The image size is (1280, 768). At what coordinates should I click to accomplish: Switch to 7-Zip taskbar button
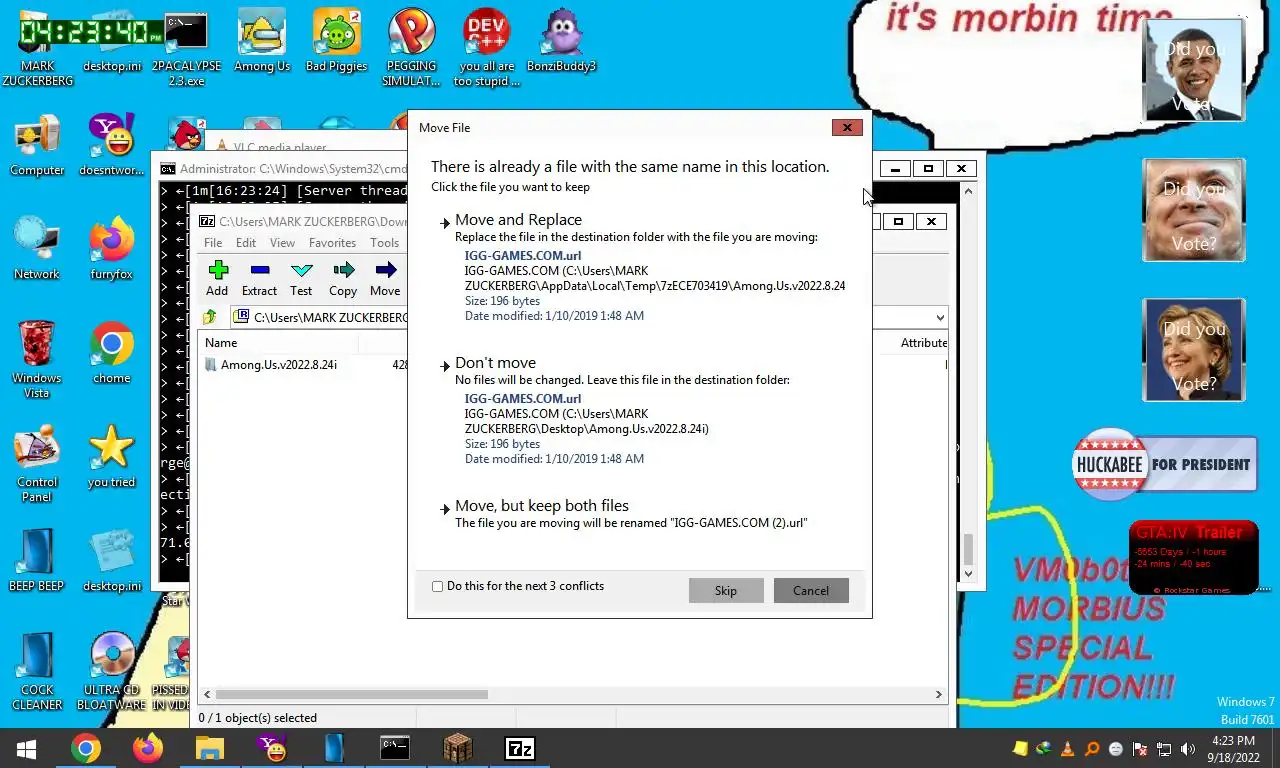[520, 748]
